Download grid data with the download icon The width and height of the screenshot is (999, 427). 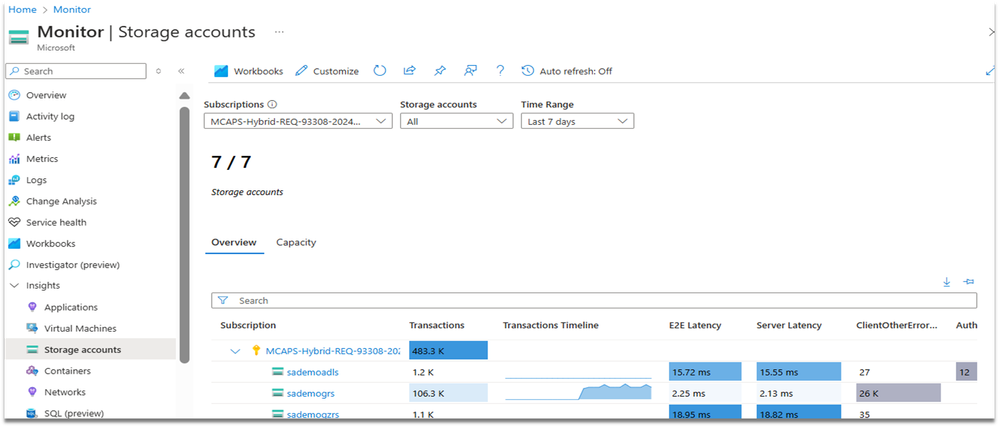tap(947, 282)
